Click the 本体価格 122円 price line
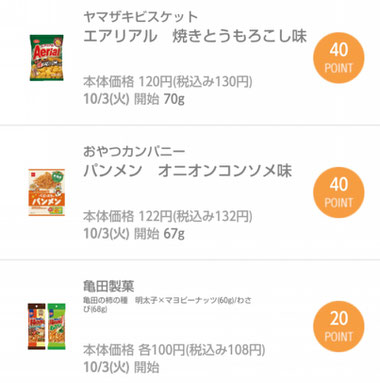 coord(168,216)
